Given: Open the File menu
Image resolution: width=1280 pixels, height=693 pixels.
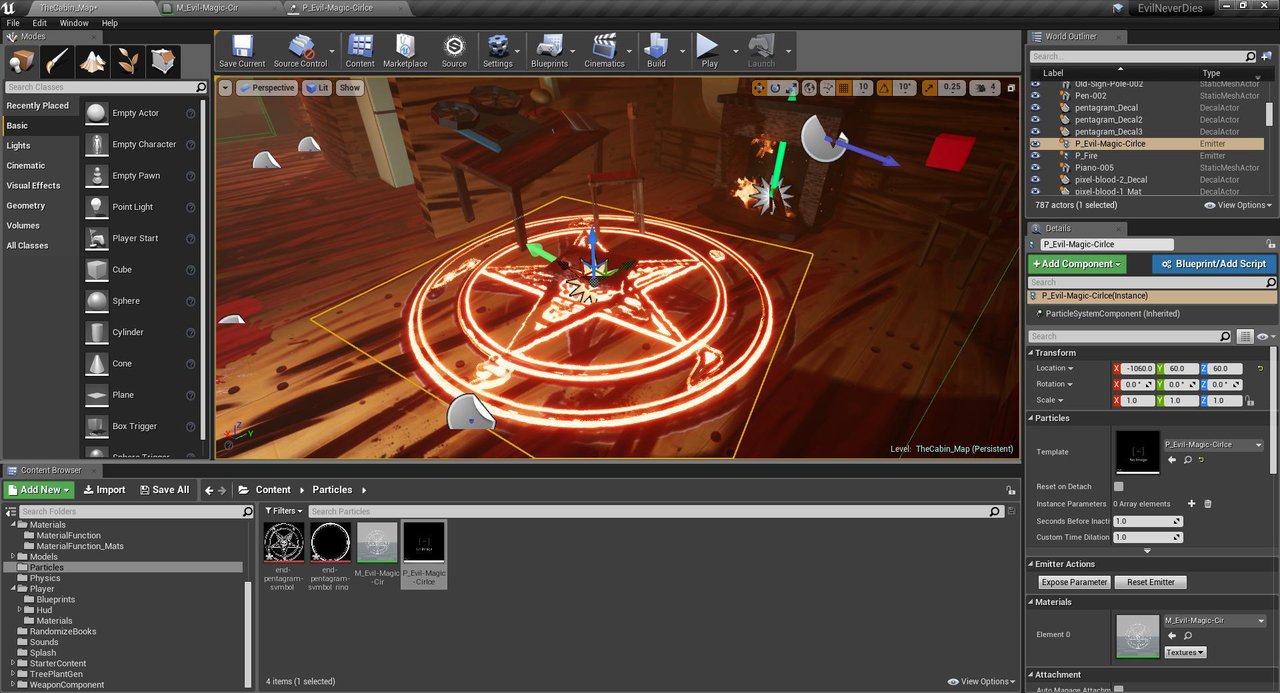Looking at the screenshot, I should coord(13,22).
